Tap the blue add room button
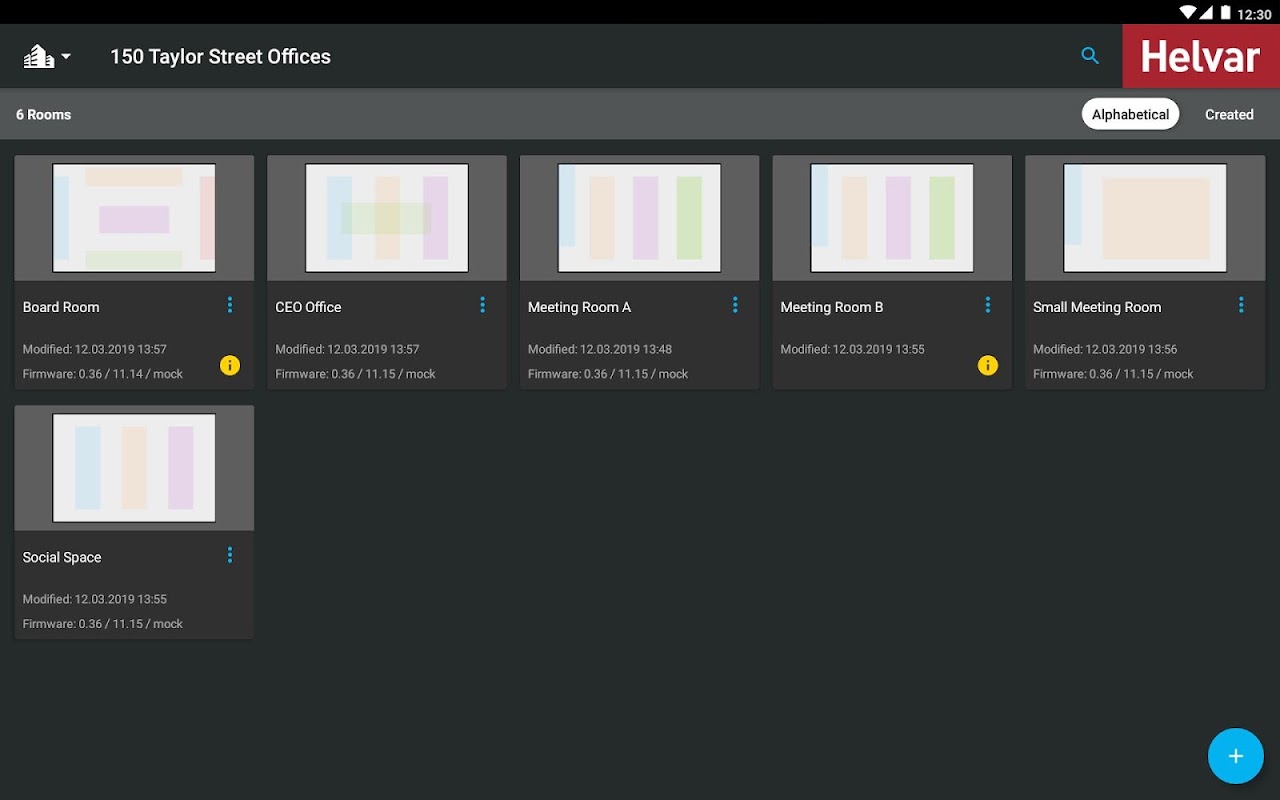The width and height of the screenshot is (1280, 800). pyautogui.click(x=1235, y=756)
